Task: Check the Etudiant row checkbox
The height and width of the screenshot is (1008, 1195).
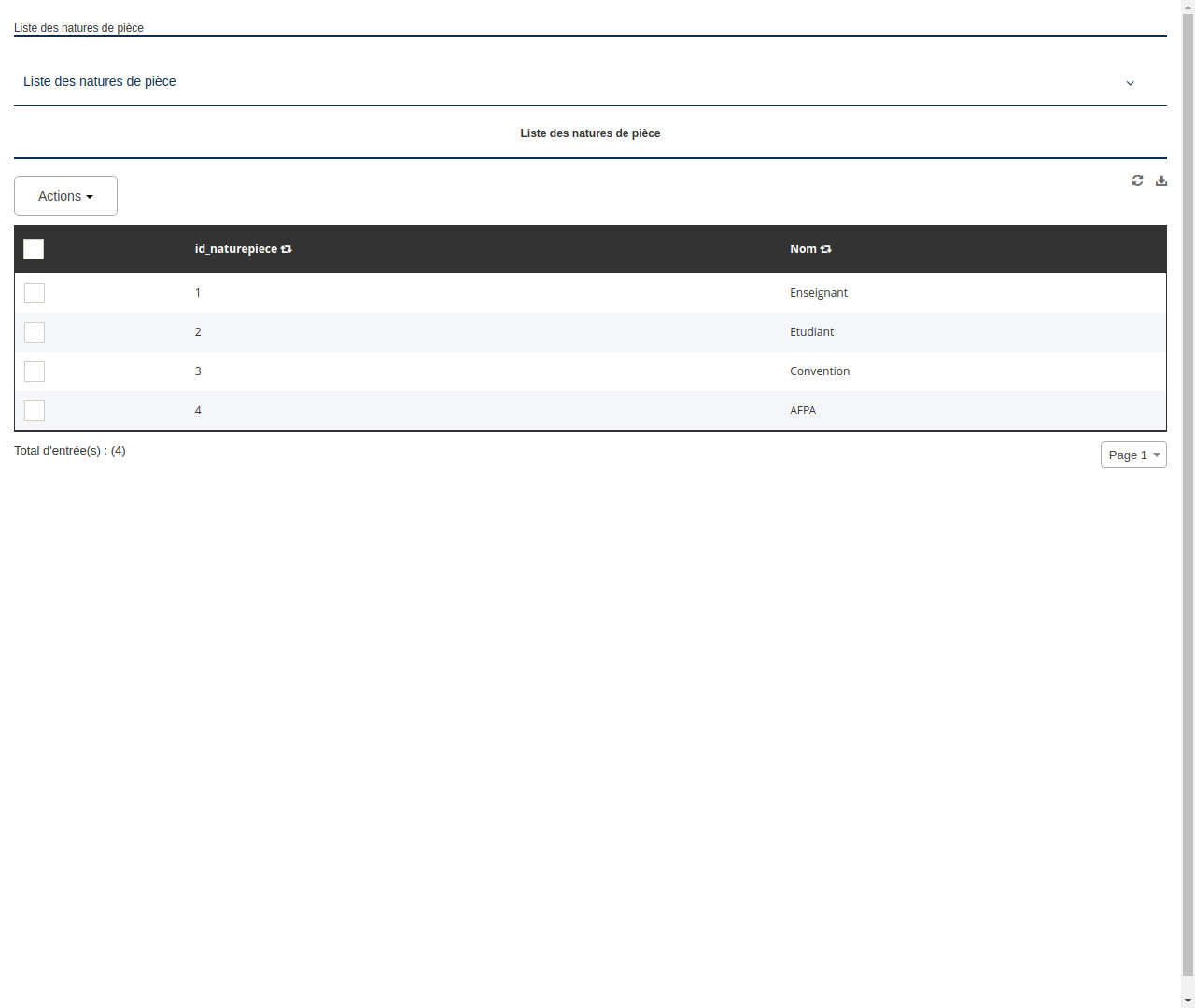Action: 35,332
